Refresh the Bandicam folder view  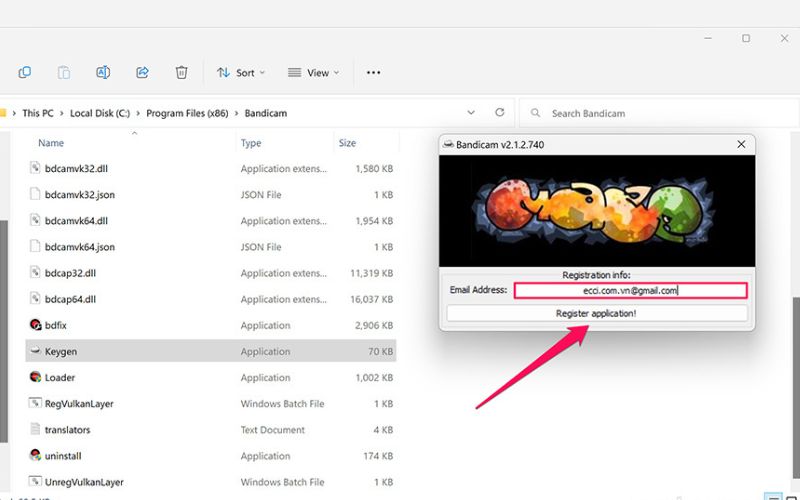coord(499,113)
